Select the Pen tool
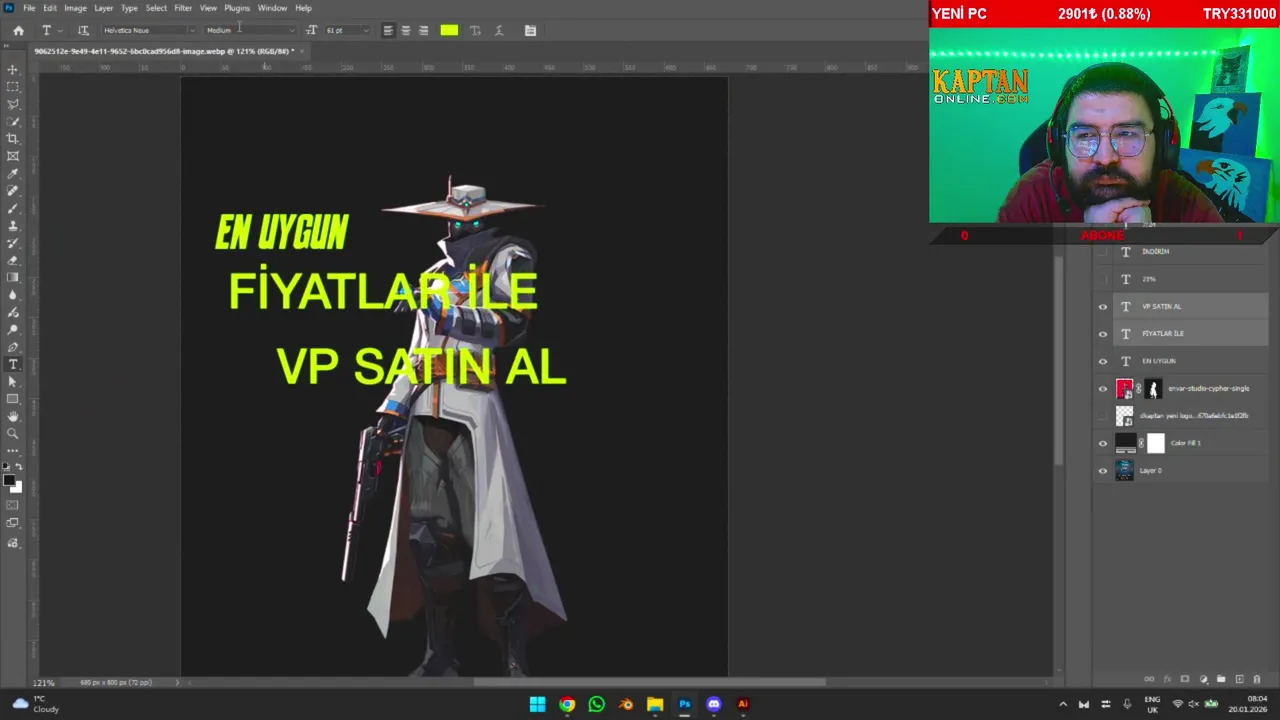1280x720 pixels. [13, 347]
